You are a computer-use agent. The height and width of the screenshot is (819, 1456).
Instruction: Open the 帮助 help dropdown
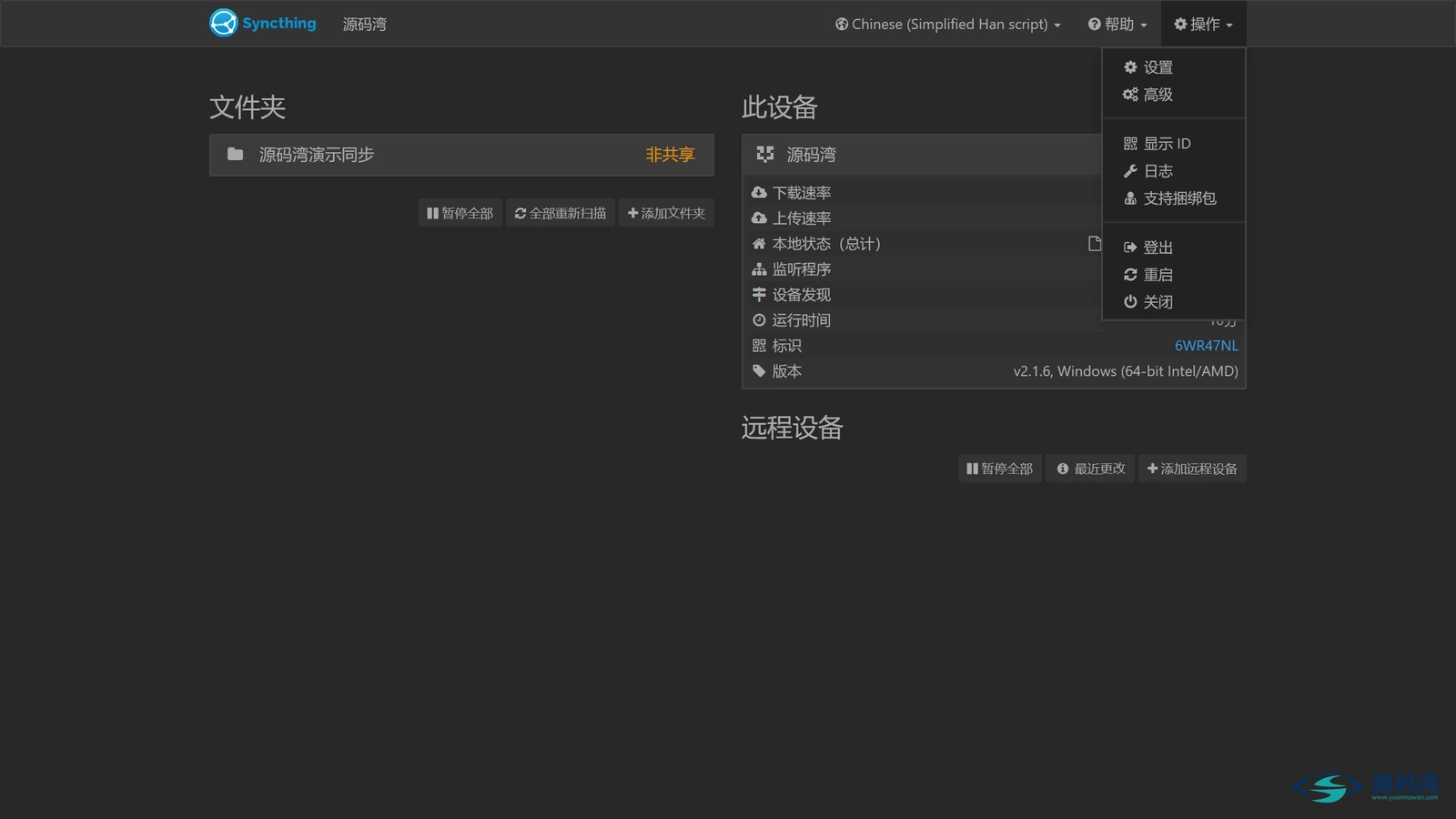tap(1117, 24)
